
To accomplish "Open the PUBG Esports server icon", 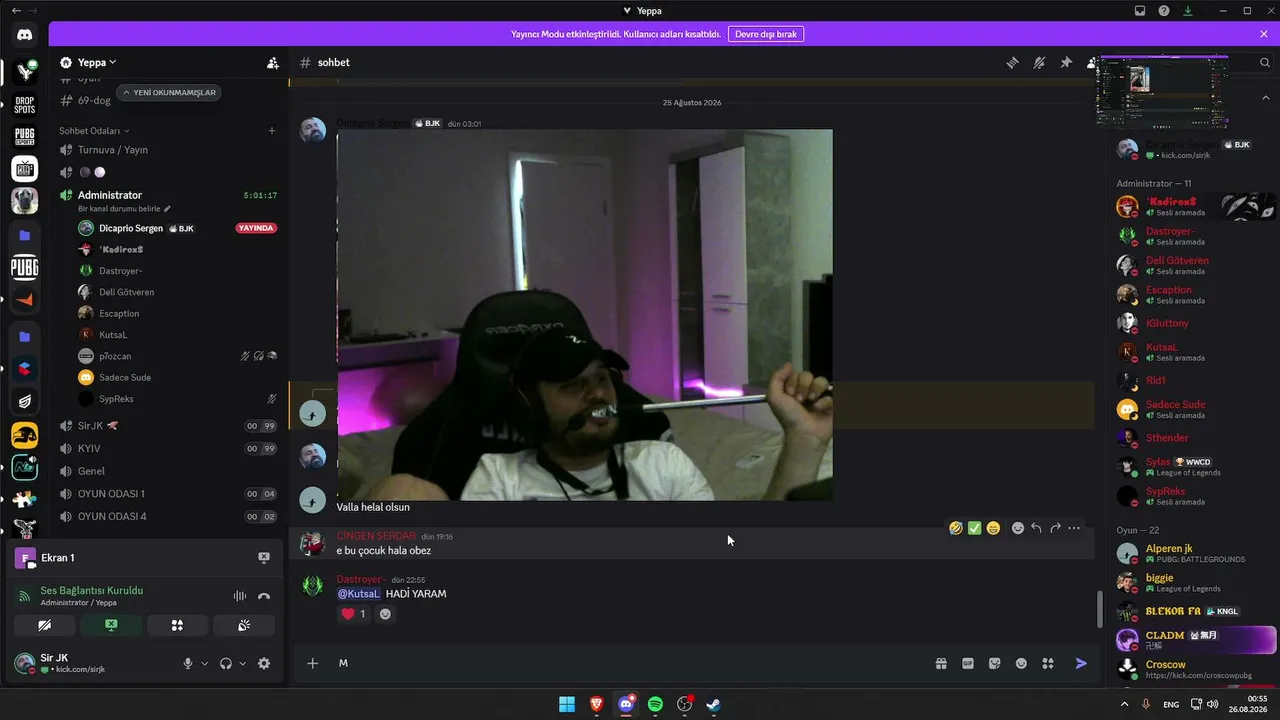I will point(25,136).
